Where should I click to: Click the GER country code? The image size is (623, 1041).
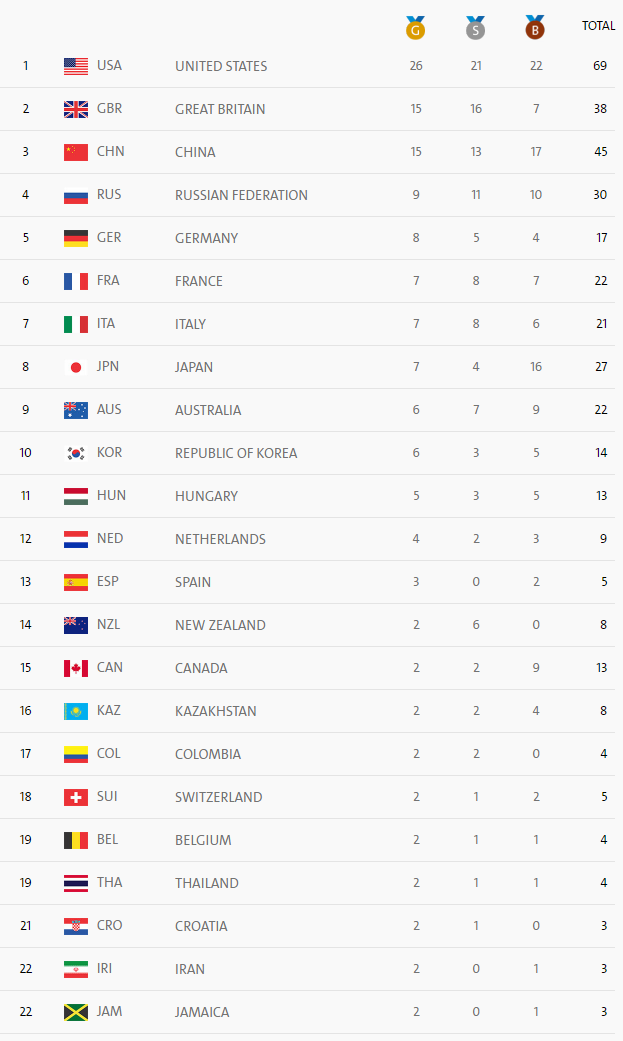click(109, 238)
